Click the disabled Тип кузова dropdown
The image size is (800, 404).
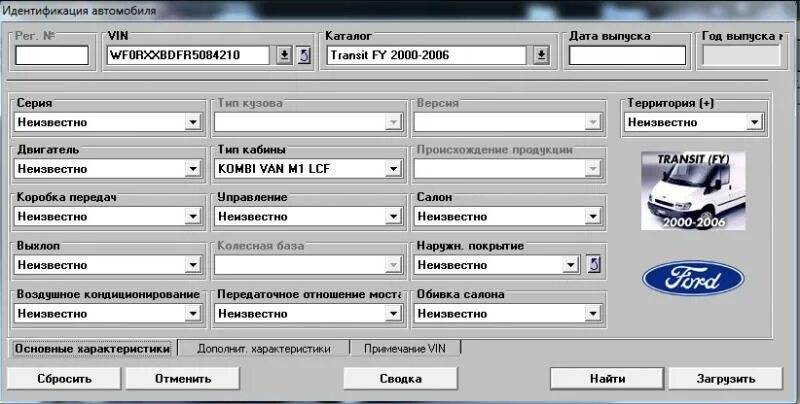coord(308,122)
